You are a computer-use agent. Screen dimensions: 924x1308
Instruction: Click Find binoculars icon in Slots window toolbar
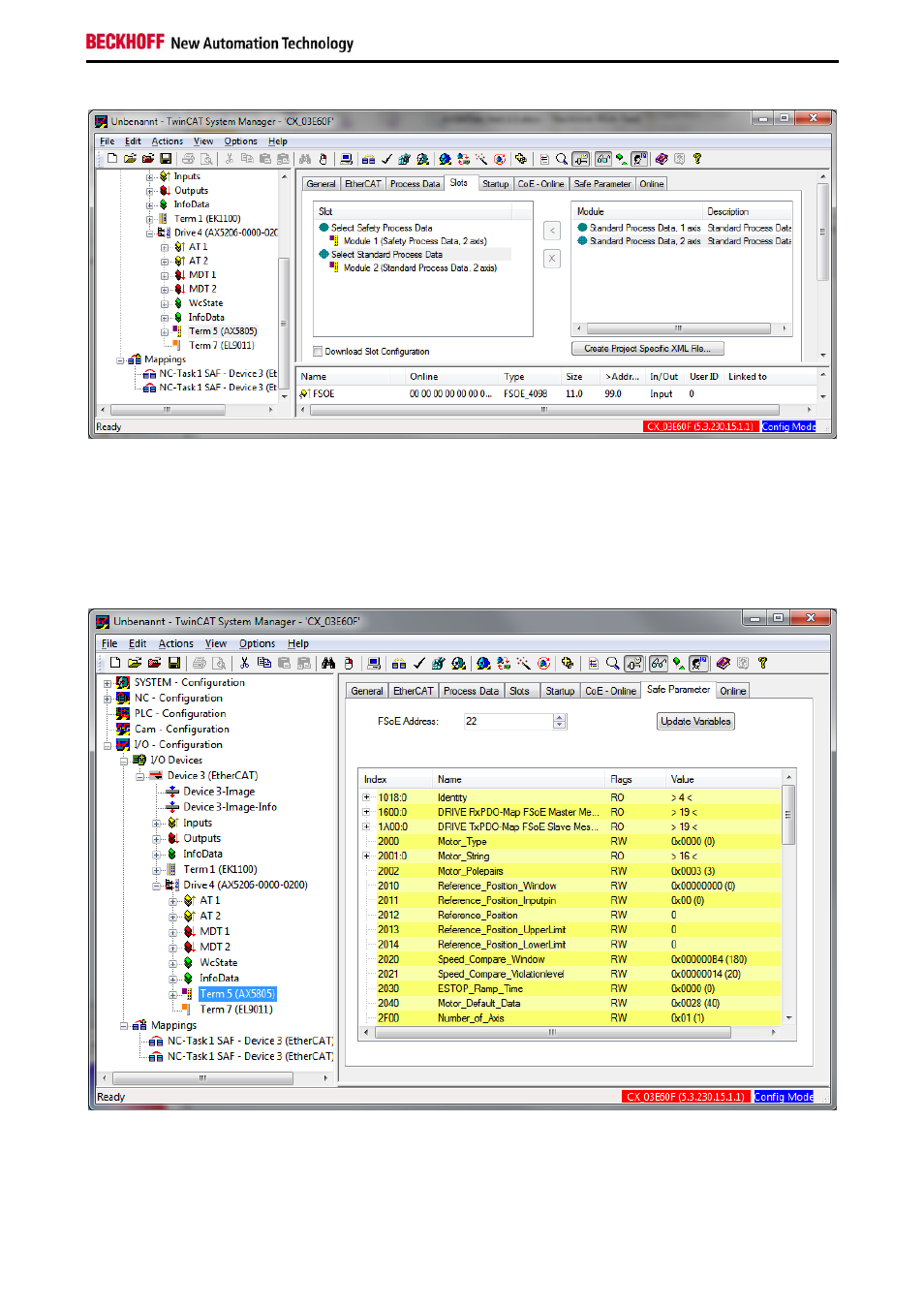pos(305,159)
